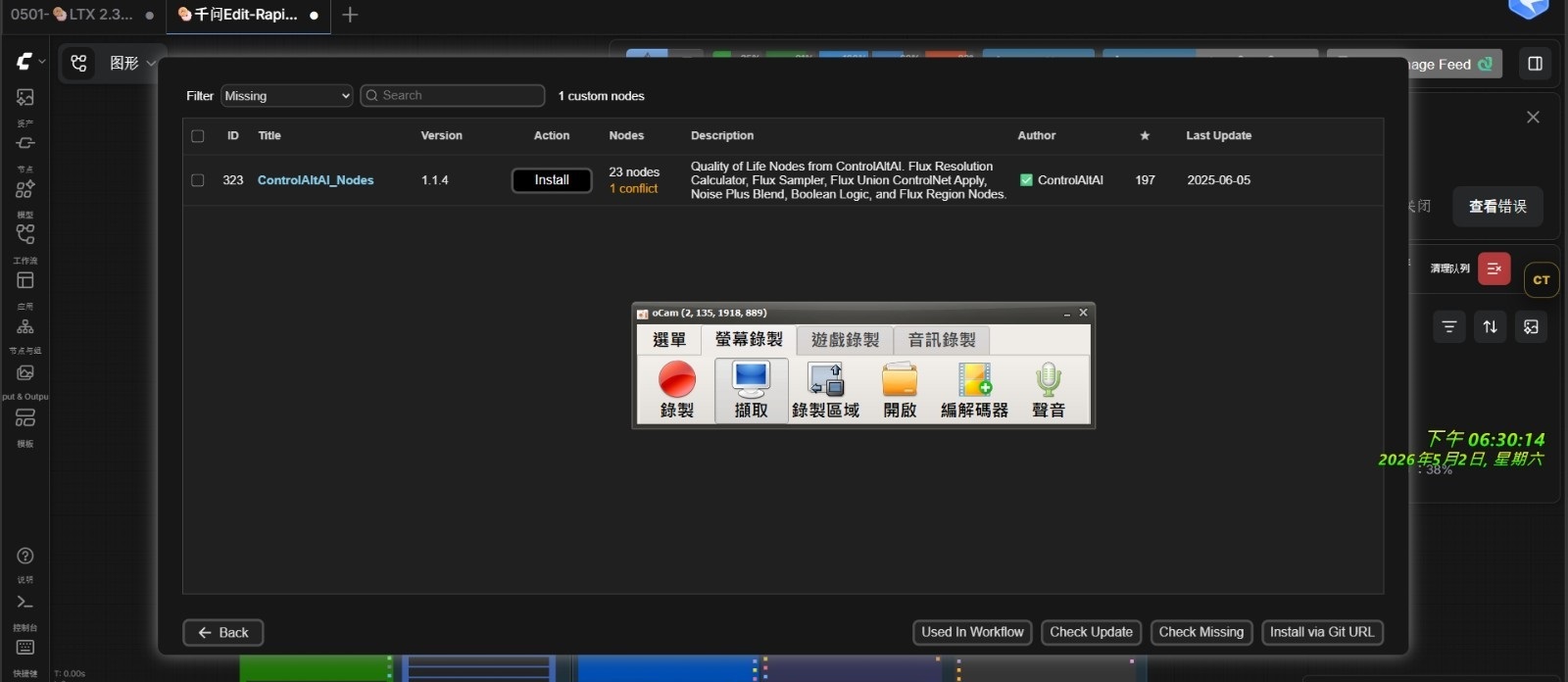Click the 查看错误 button
This screenshot has height=682, width=1568.
point(1497,206)
